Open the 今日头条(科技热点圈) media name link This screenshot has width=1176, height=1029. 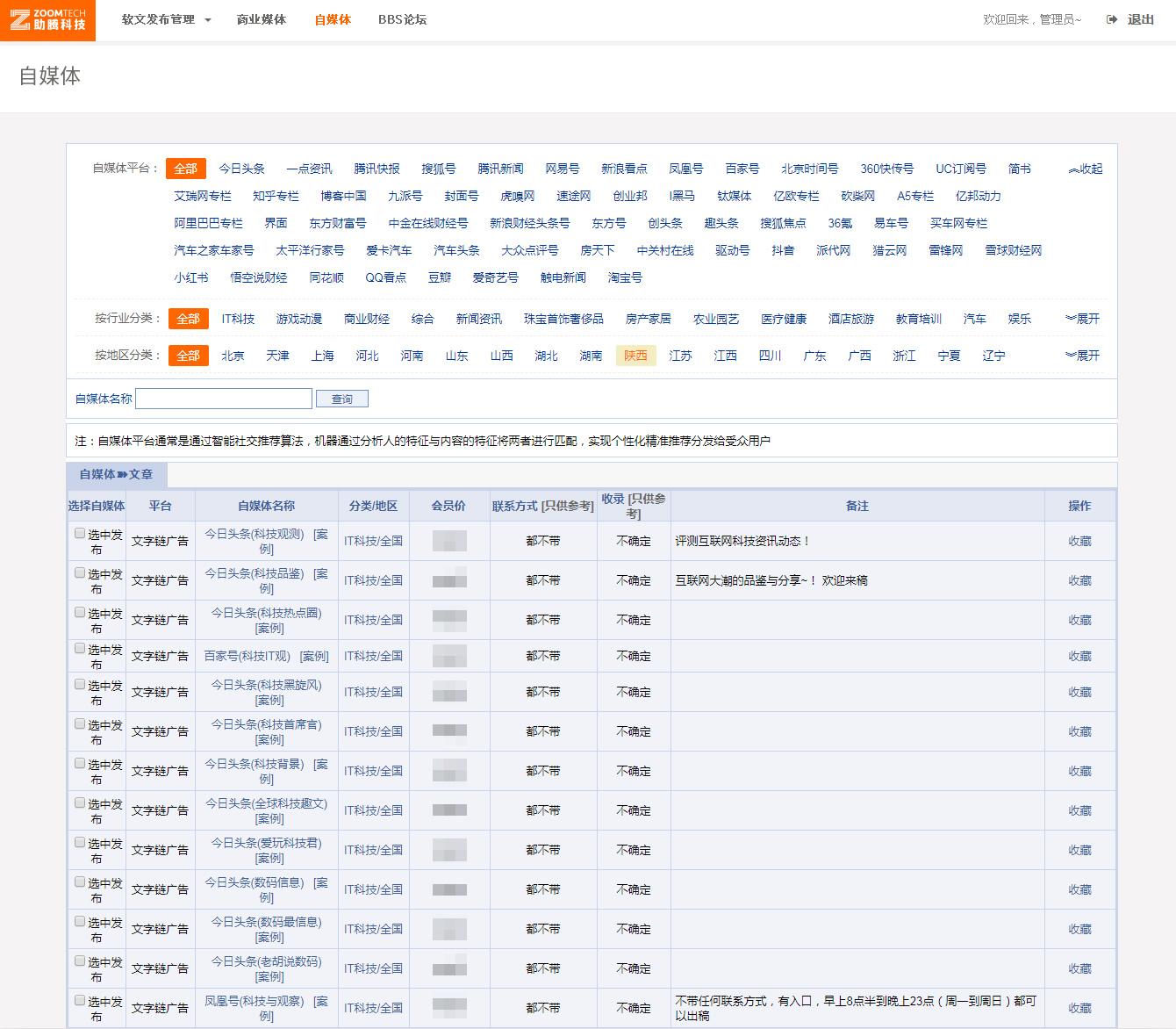coord(266,613)
